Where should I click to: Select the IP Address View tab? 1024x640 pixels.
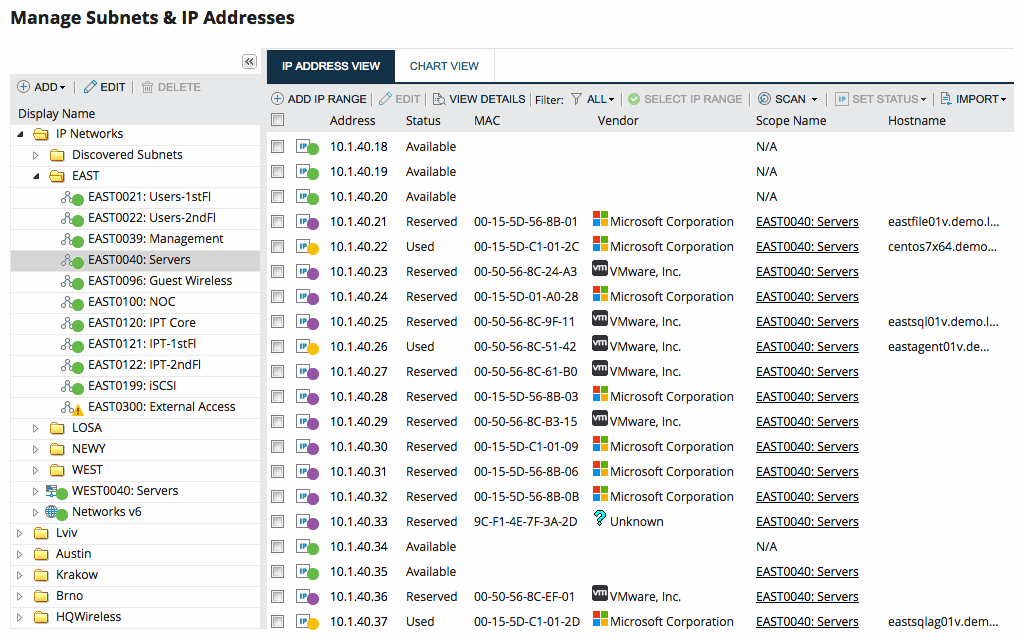[x=330, y=66]
